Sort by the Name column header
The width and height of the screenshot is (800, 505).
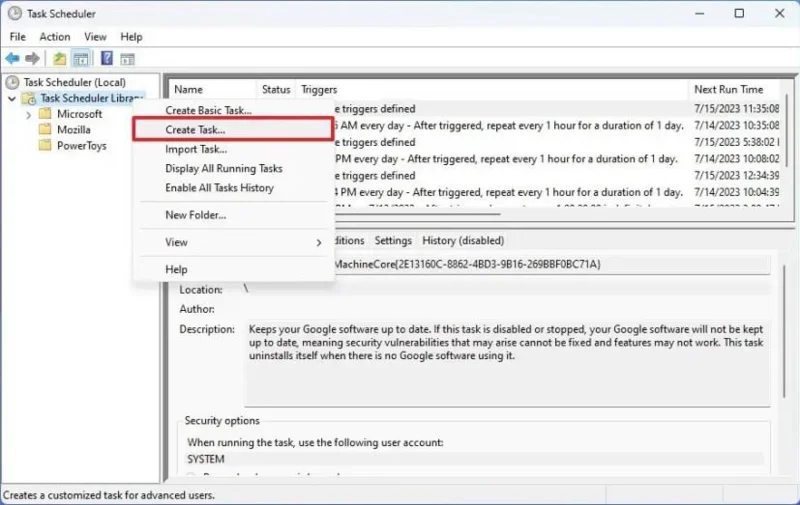coord(213,89)
